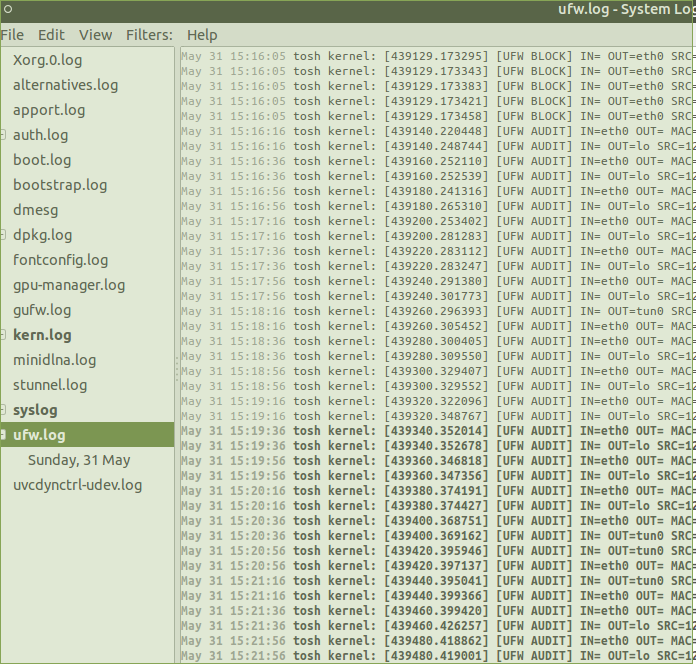Select log line with [439240.301773]
Viewport: 696px width, 664px height.
(x=438, y=296)
